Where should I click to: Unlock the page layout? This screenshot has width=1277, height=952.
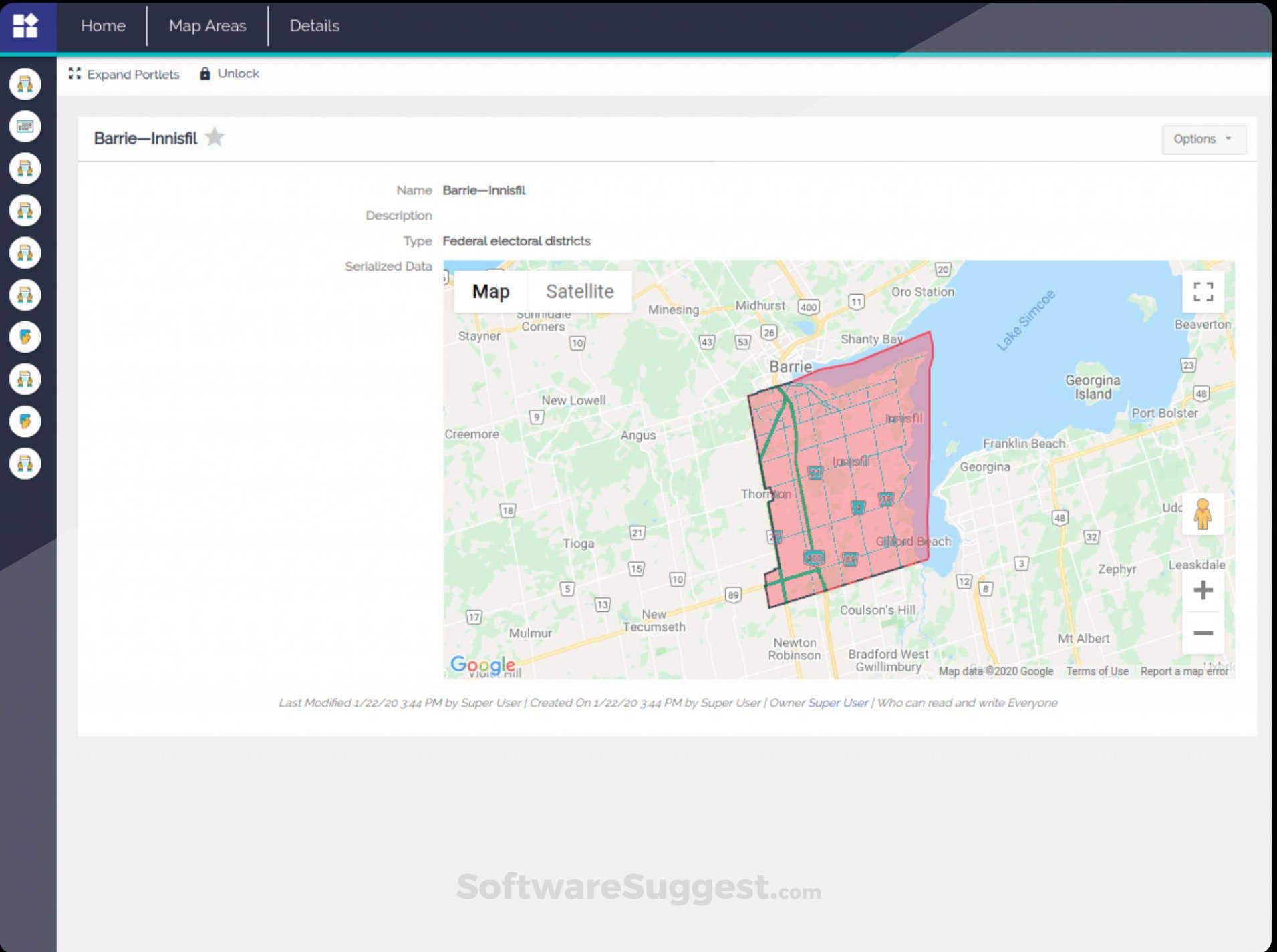pyautogui.click(x=229, y=73)
